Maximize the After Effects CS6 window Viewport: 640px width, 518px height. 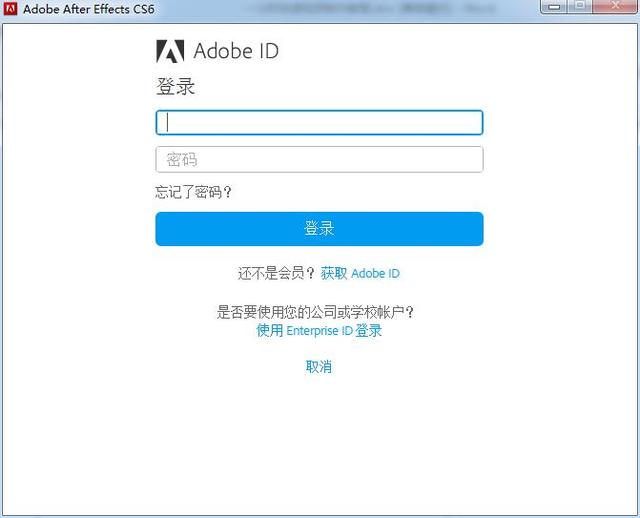[x=580, y=7]
